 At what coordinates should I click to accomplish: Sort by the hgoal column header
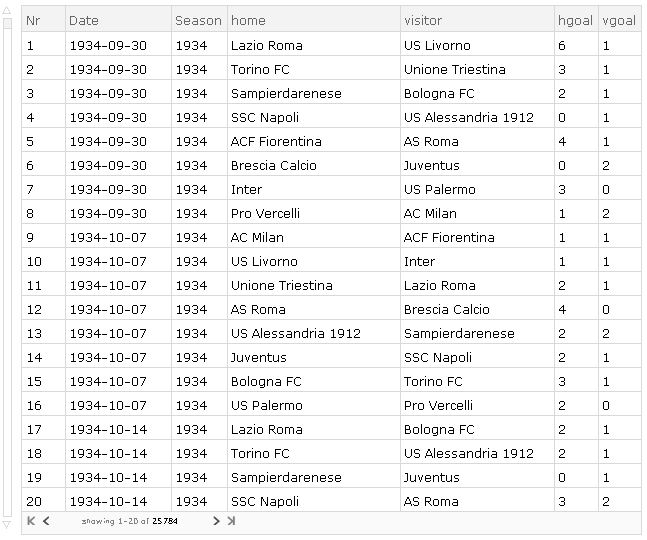(x=576, y=20)
